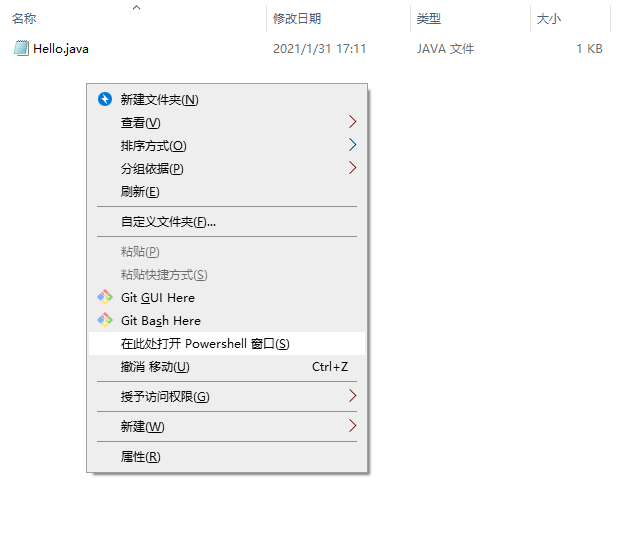Select Git GUI Here entry
Image resolution: width=617 pixels, height=542 pixels.
click(227, 298)
